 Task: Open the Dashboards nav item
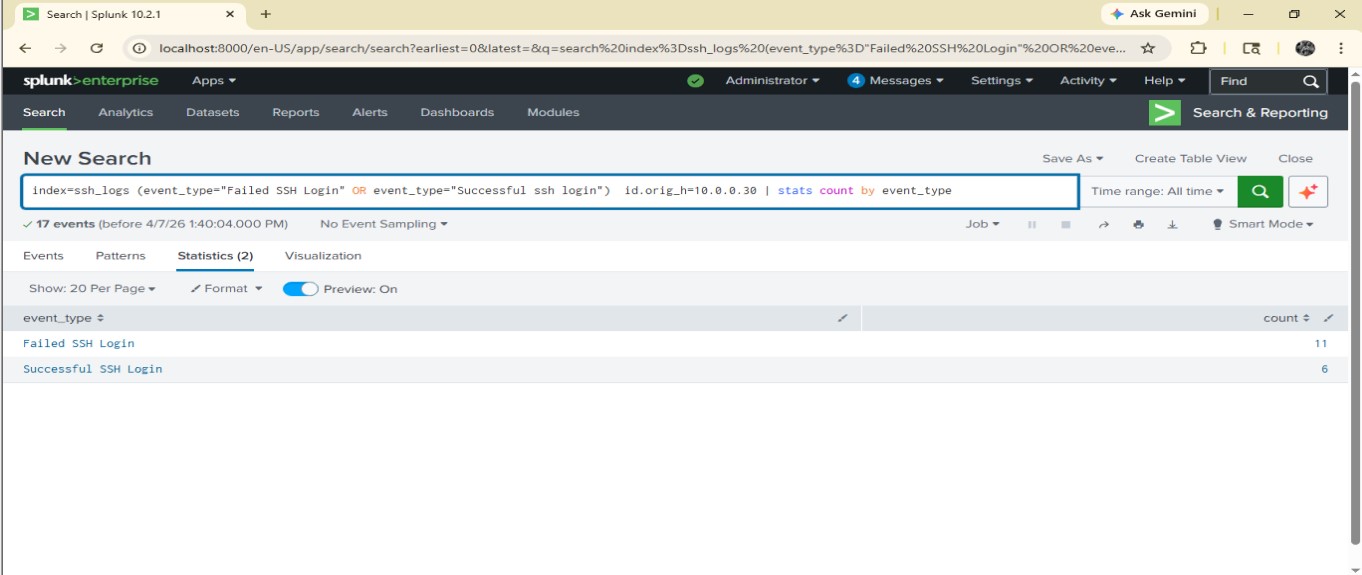tap(457, 113)
